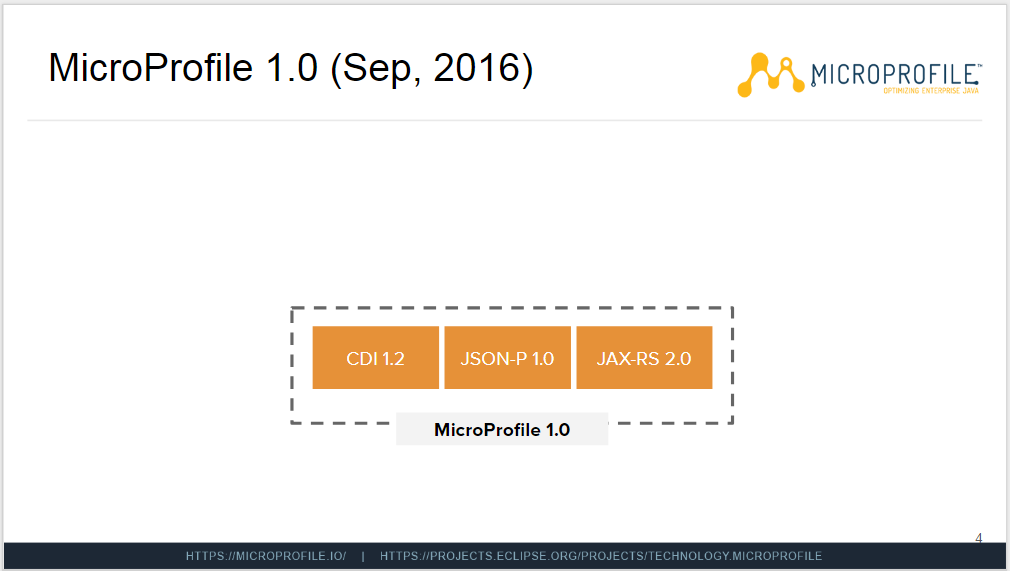This screenshot has width=1010, height=571.
Task: Select the CDI 1.2 box
Action: click(376, 358)
